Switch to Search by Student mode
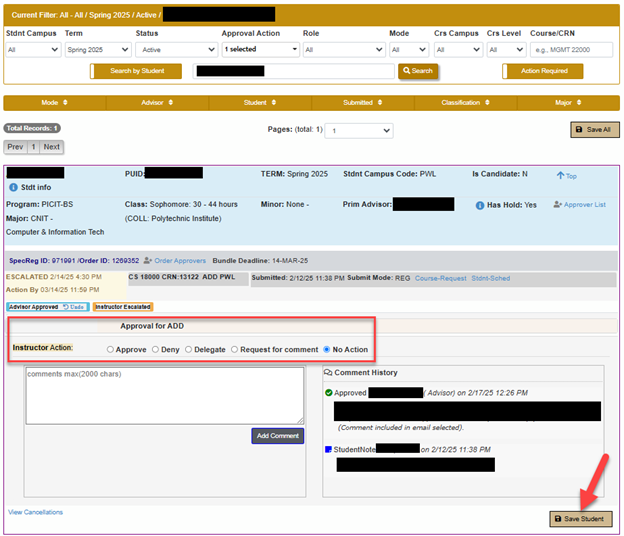624x536 pixels. [x=140, y=71]
